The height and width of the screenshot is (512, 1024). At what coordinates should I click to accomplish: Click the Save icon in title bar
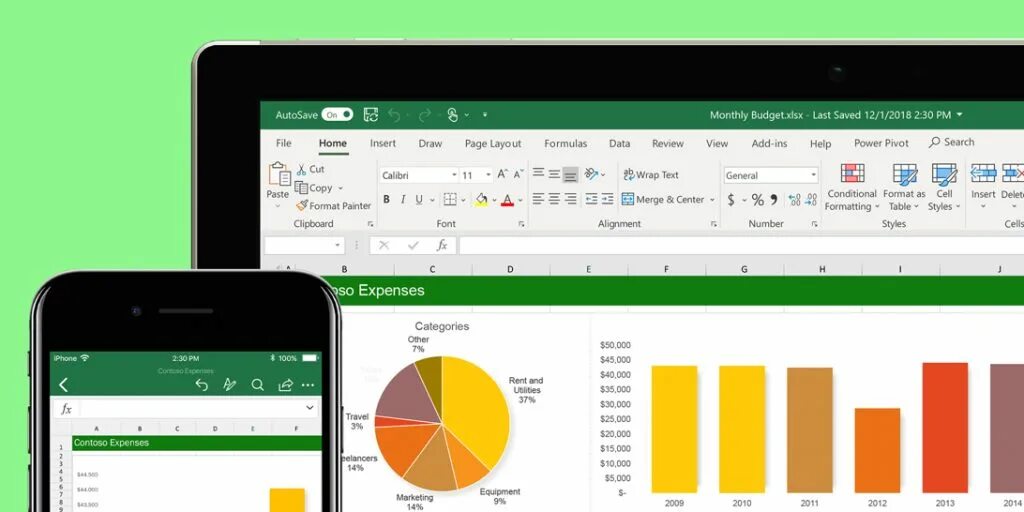(x=371, y=115)
